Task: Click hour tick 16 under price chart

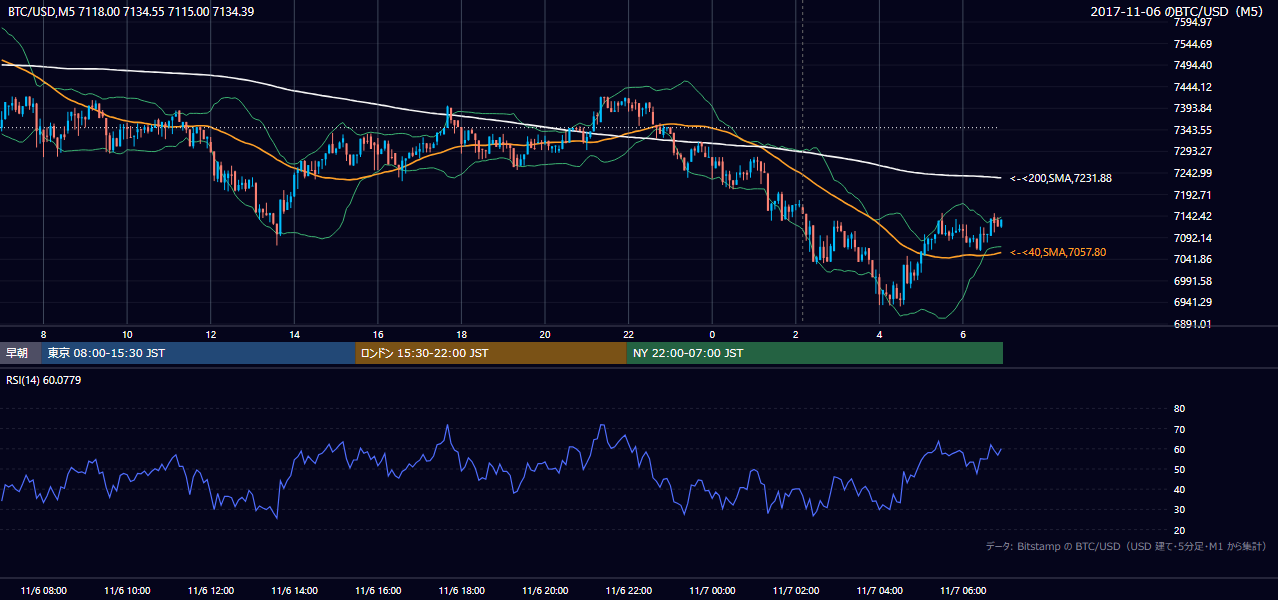Action: click(x=377, y=334)
